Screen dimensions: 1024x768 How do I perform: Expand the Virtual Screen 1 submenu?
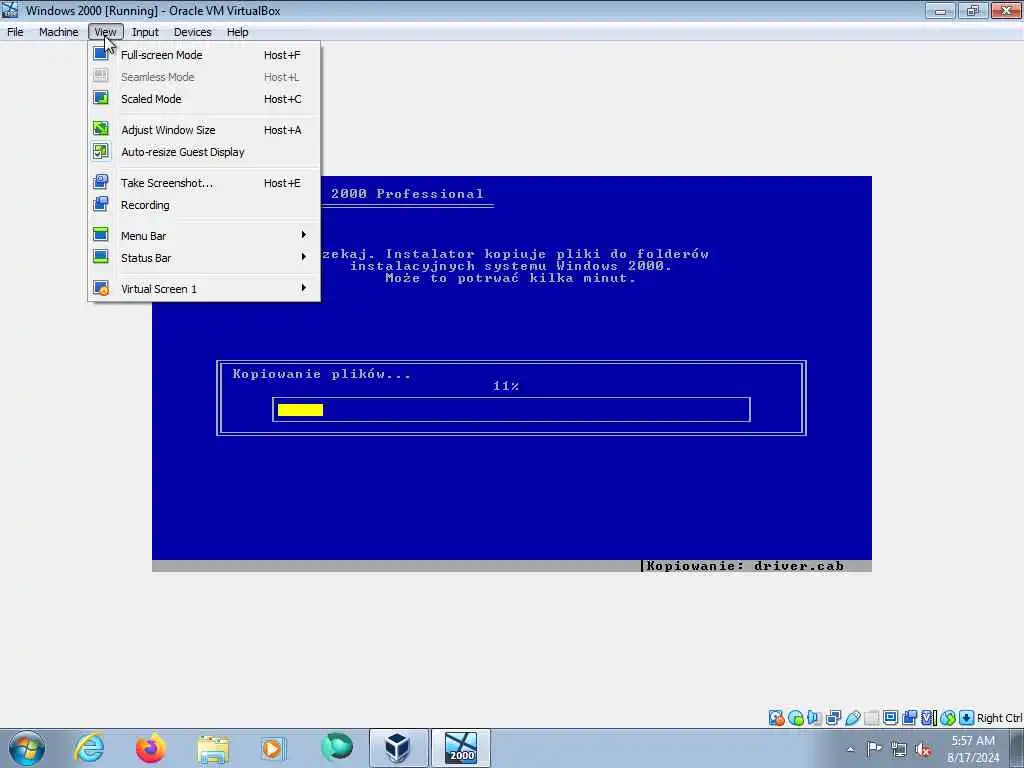(204, 288)
